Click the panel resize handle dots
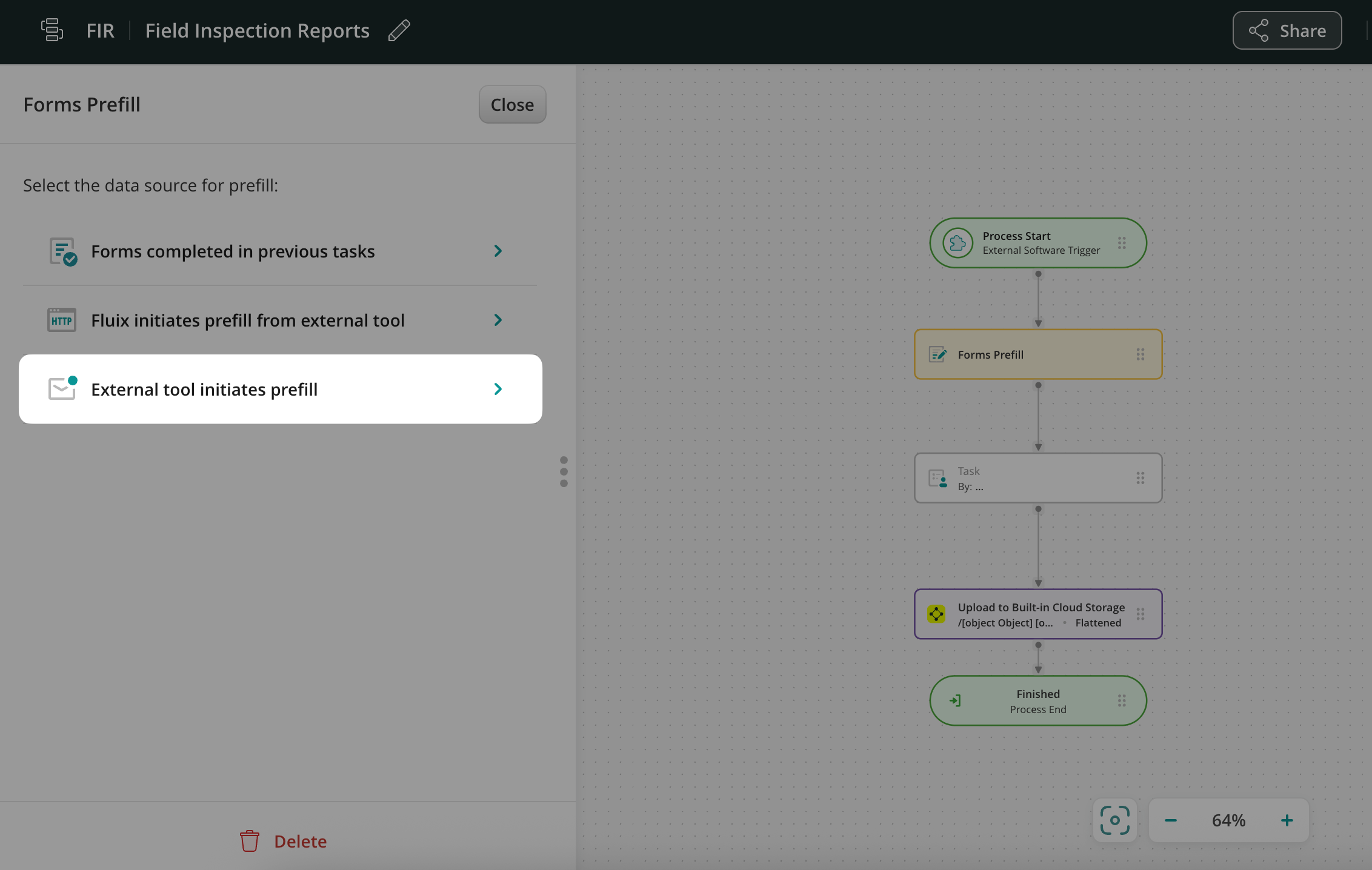 point(564,471)
